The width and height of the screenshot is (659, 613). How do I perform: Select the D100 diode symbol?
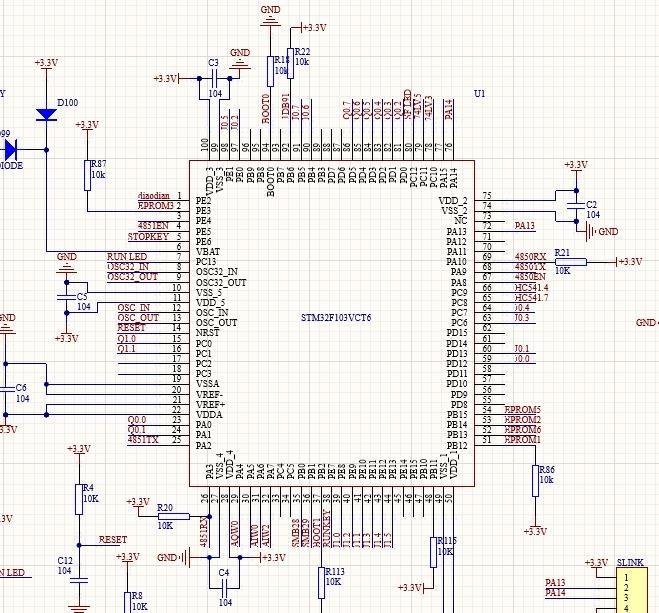coord(46,115)
